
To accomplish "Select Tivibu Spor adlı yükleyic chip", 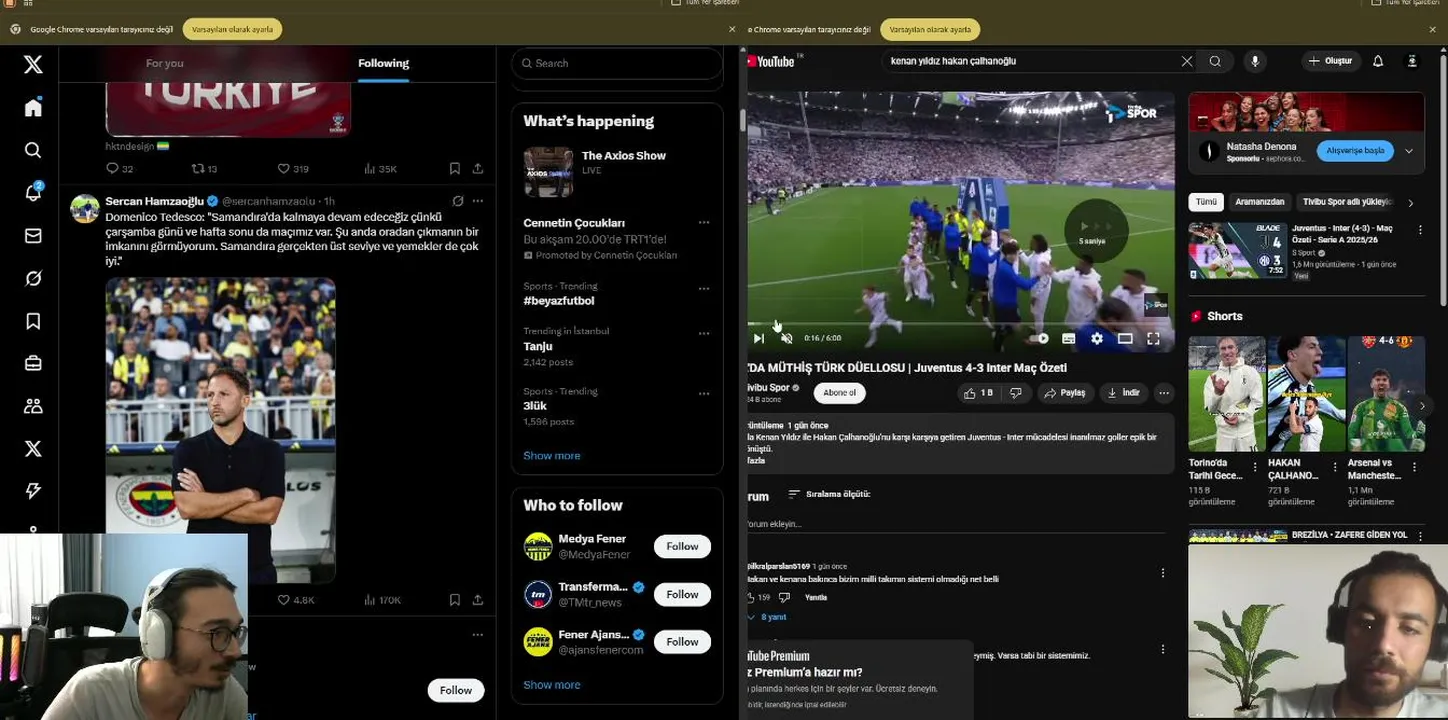I will click(x=1347, y=202).
